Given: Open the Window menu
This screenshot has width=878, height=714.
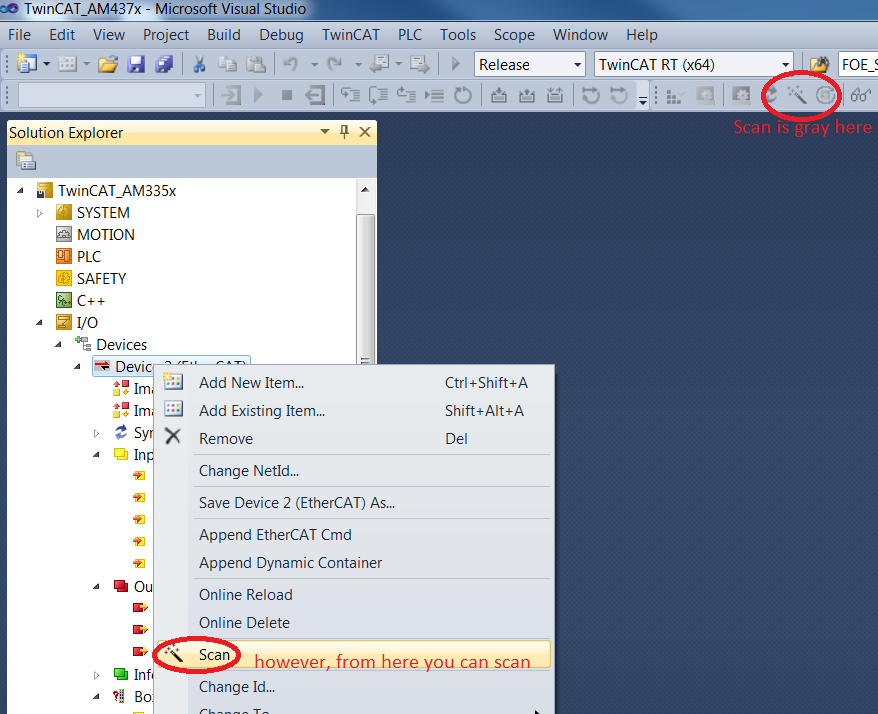Looking at the screenshot, I should [580, 35].
